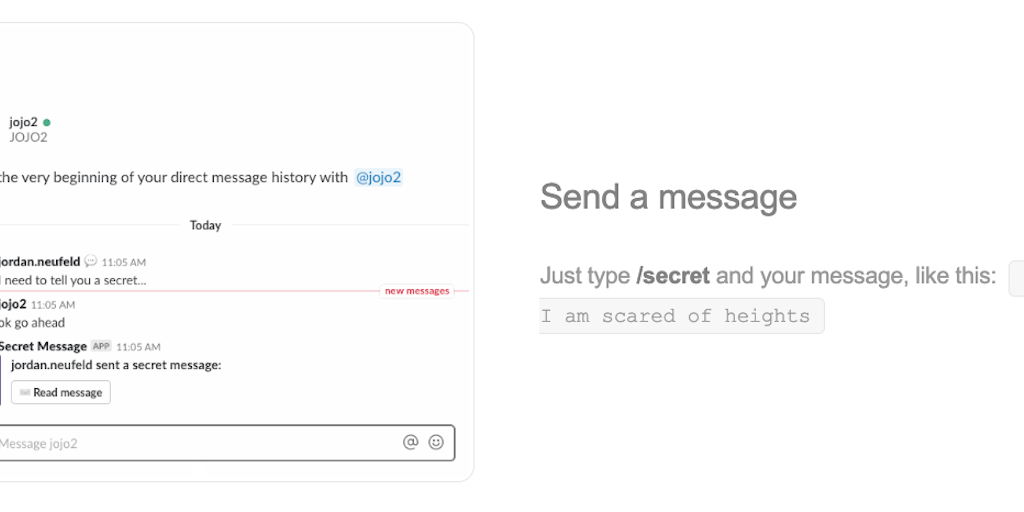This screenshot has height=512, width=1024.
Task: Focus the Message jojo2 input field
Action: [x=190, y=443]
